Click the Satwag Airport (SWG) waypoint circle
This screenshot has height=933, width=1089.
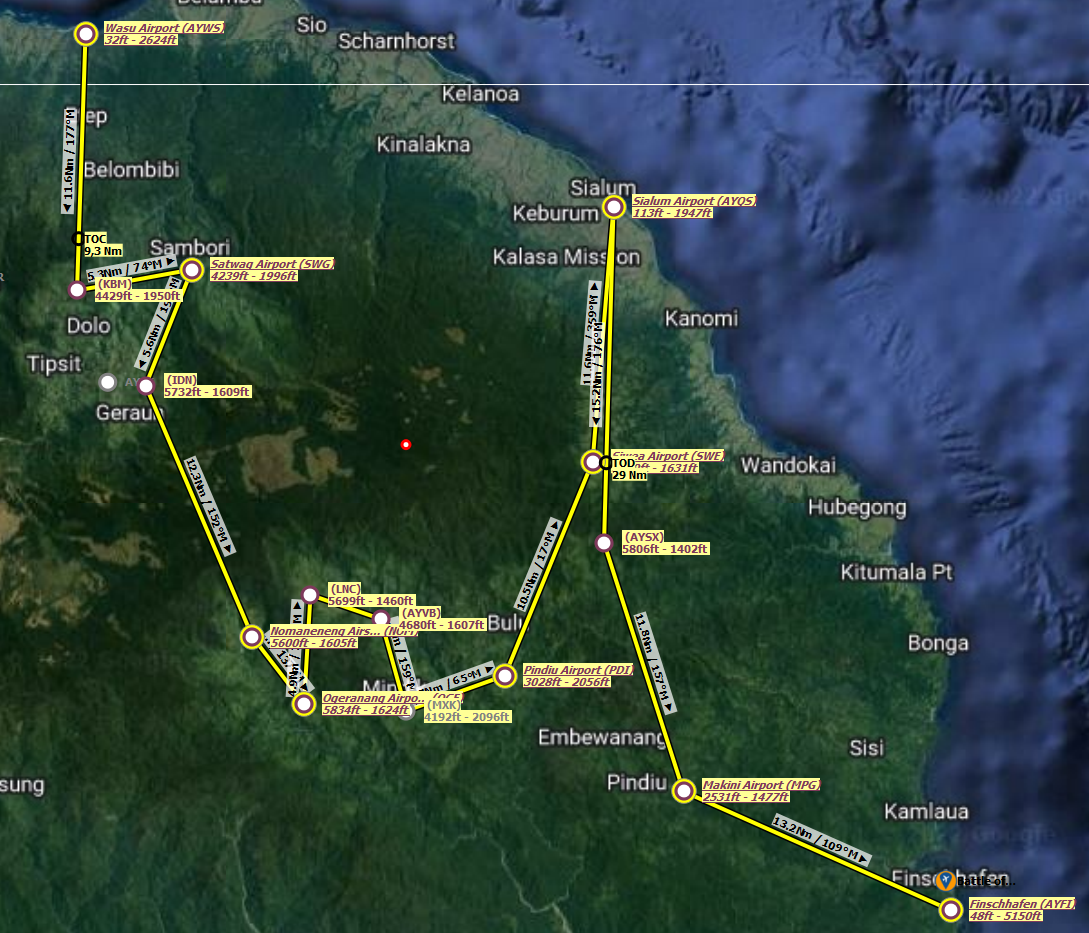(x=192, y=269)
